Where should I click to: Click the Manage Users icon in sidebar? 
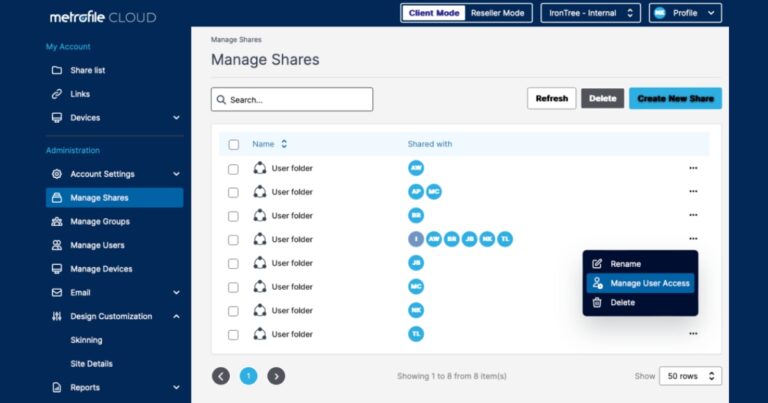(57, 245)
